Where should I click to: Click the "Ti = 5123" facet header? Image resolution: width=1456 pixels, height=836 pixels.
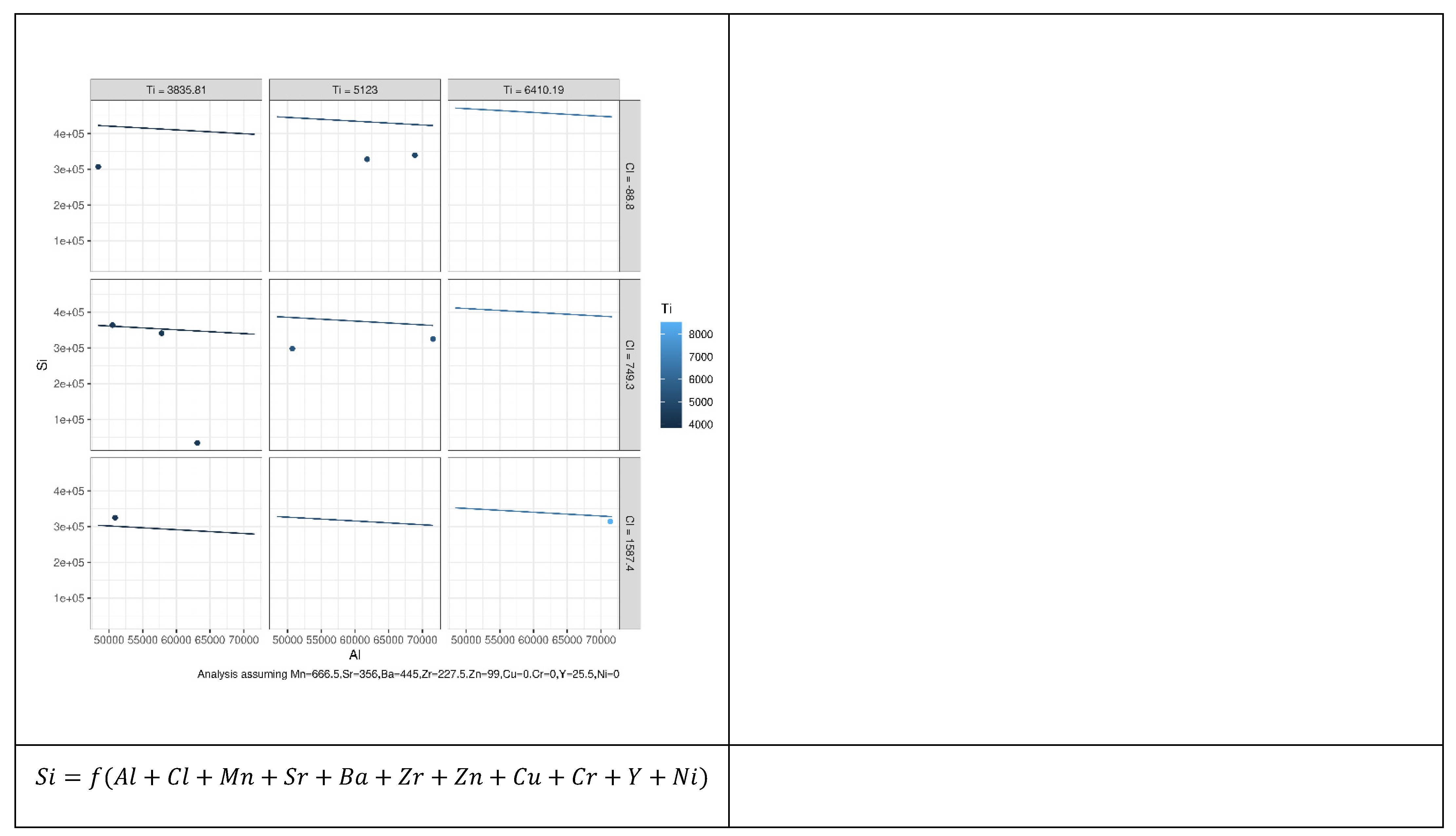click(355, 89)
